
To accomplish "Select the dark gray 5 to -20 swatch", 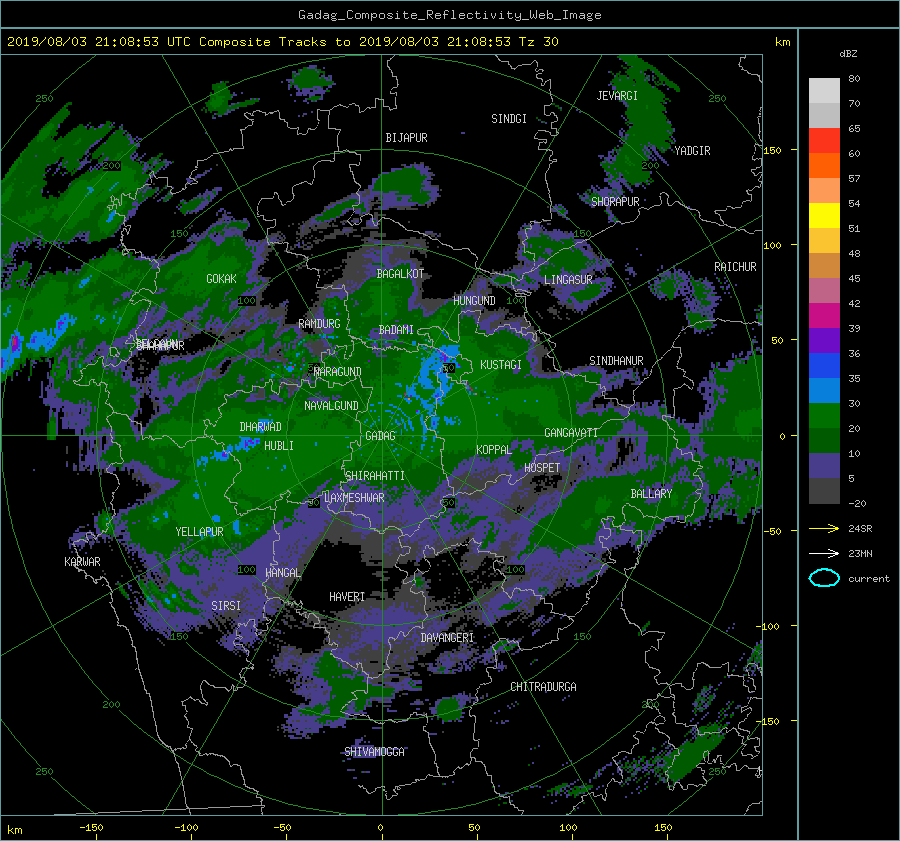I will (x=824, y=491).
